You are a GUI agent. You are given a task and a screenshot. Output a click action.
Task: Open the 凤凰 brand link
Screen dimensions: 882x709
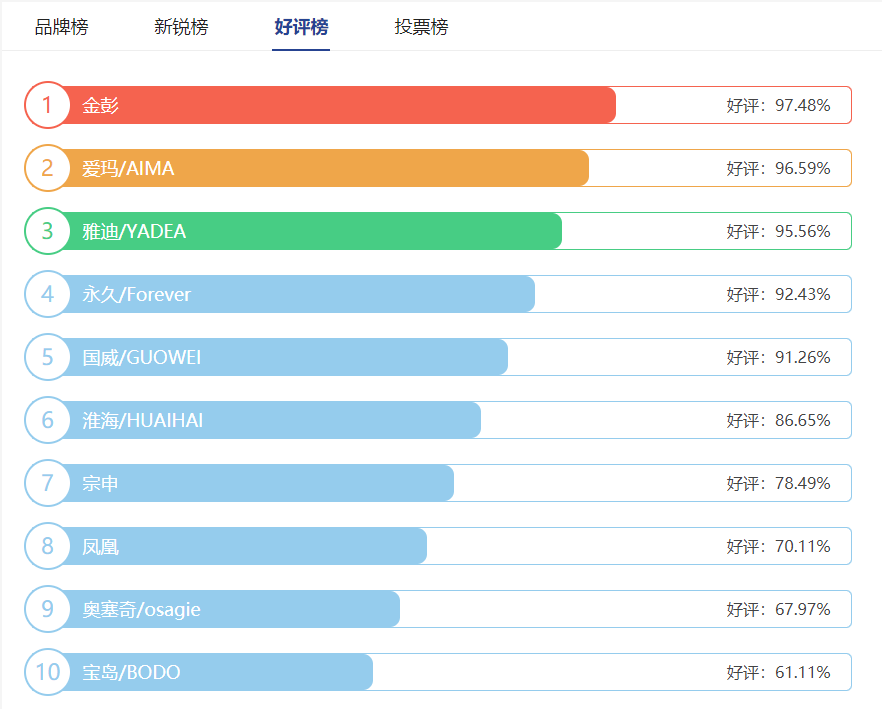(x=100, y=546)
